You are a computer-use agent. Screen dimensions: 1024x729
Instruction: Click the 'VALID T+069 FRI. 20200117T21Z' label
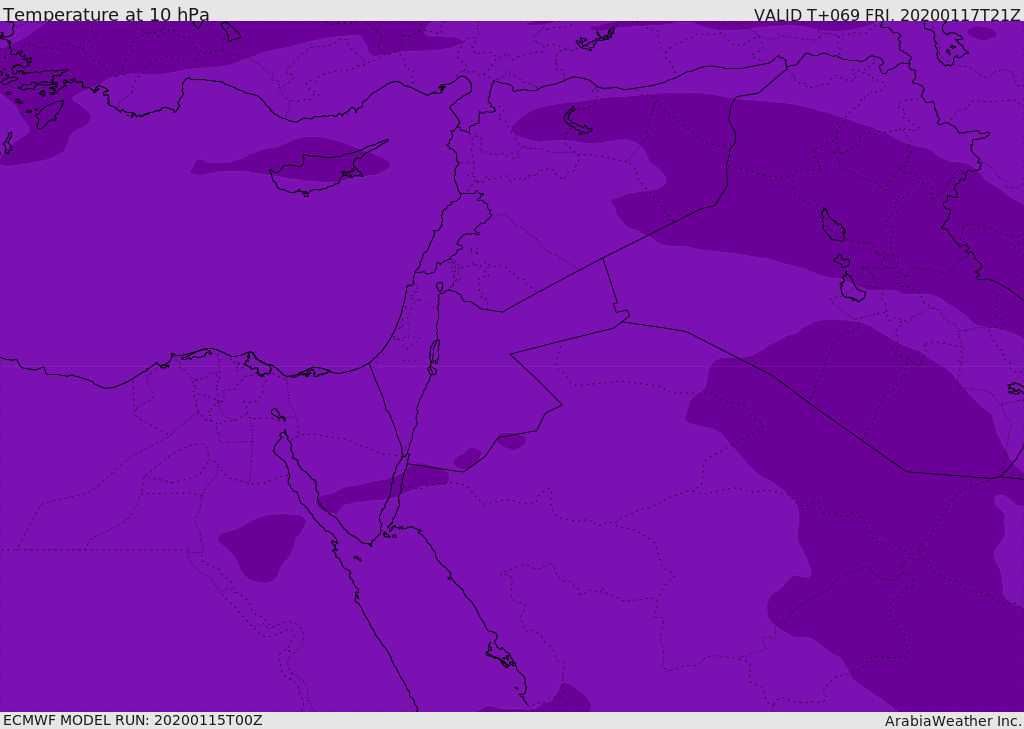[887, 15]
